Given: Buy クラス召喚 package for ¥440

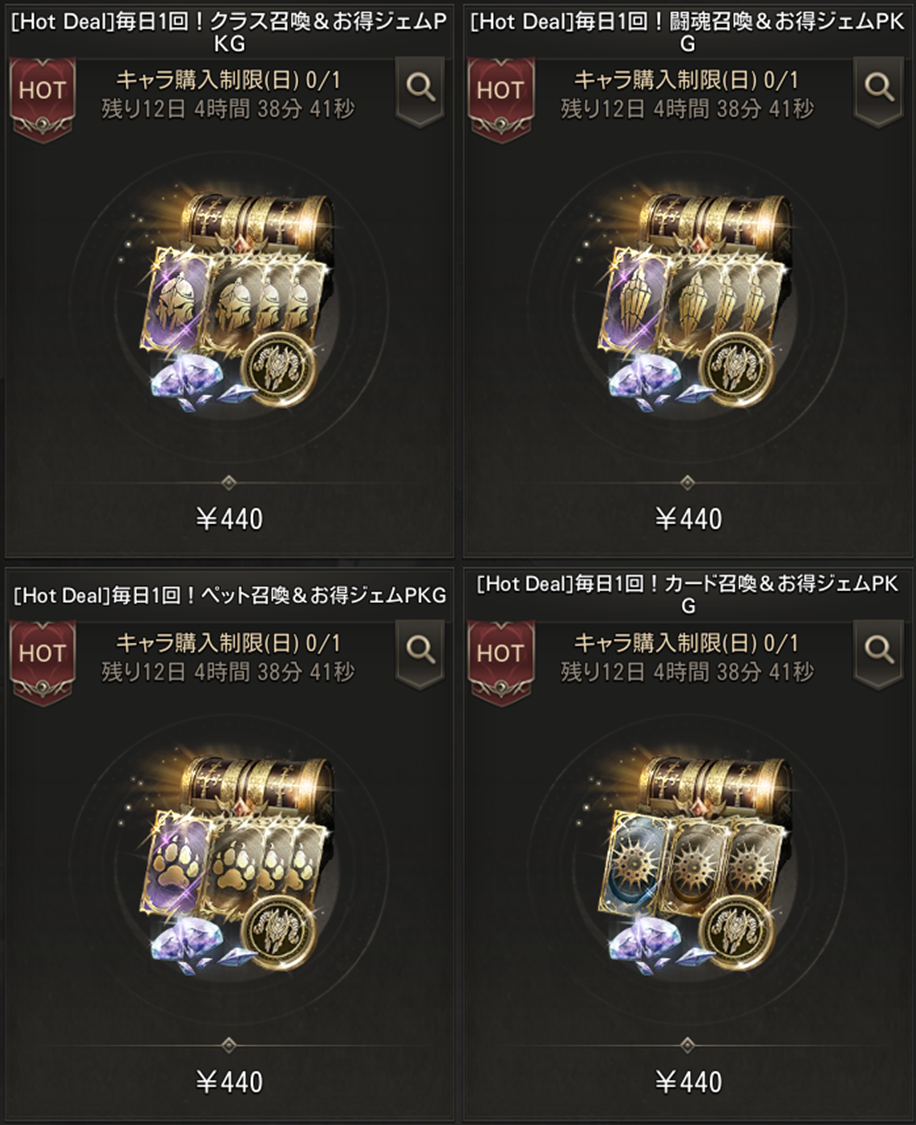Looking at the screenshot, I should (230, 518).
